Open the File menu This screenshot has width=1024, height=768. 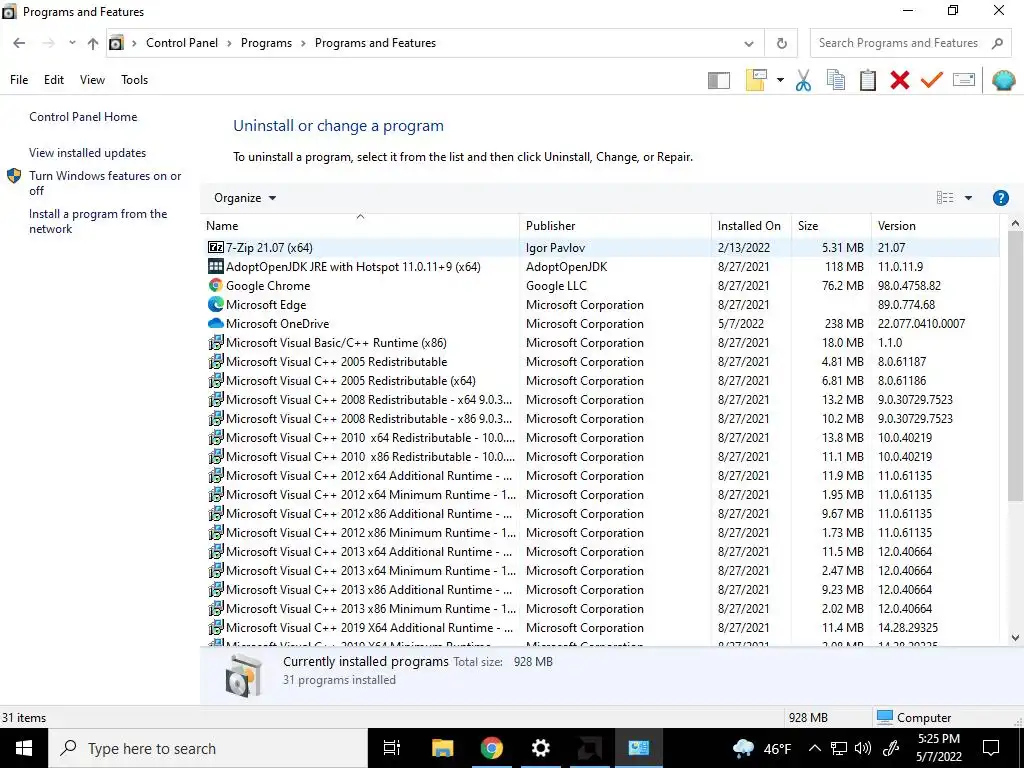19,80
